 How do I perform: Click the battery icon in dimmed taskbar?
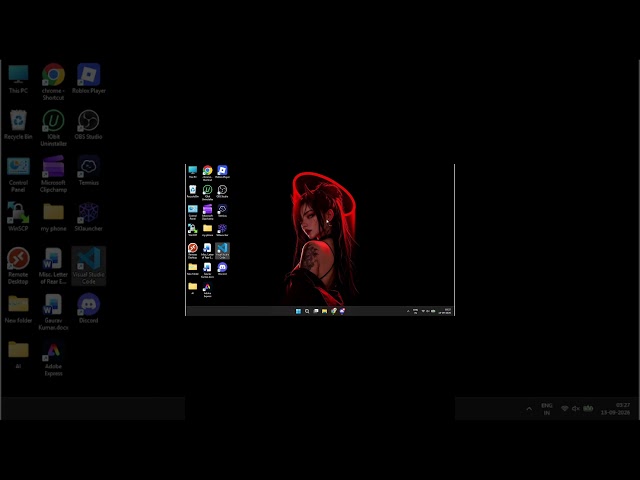tap(588, 409)
